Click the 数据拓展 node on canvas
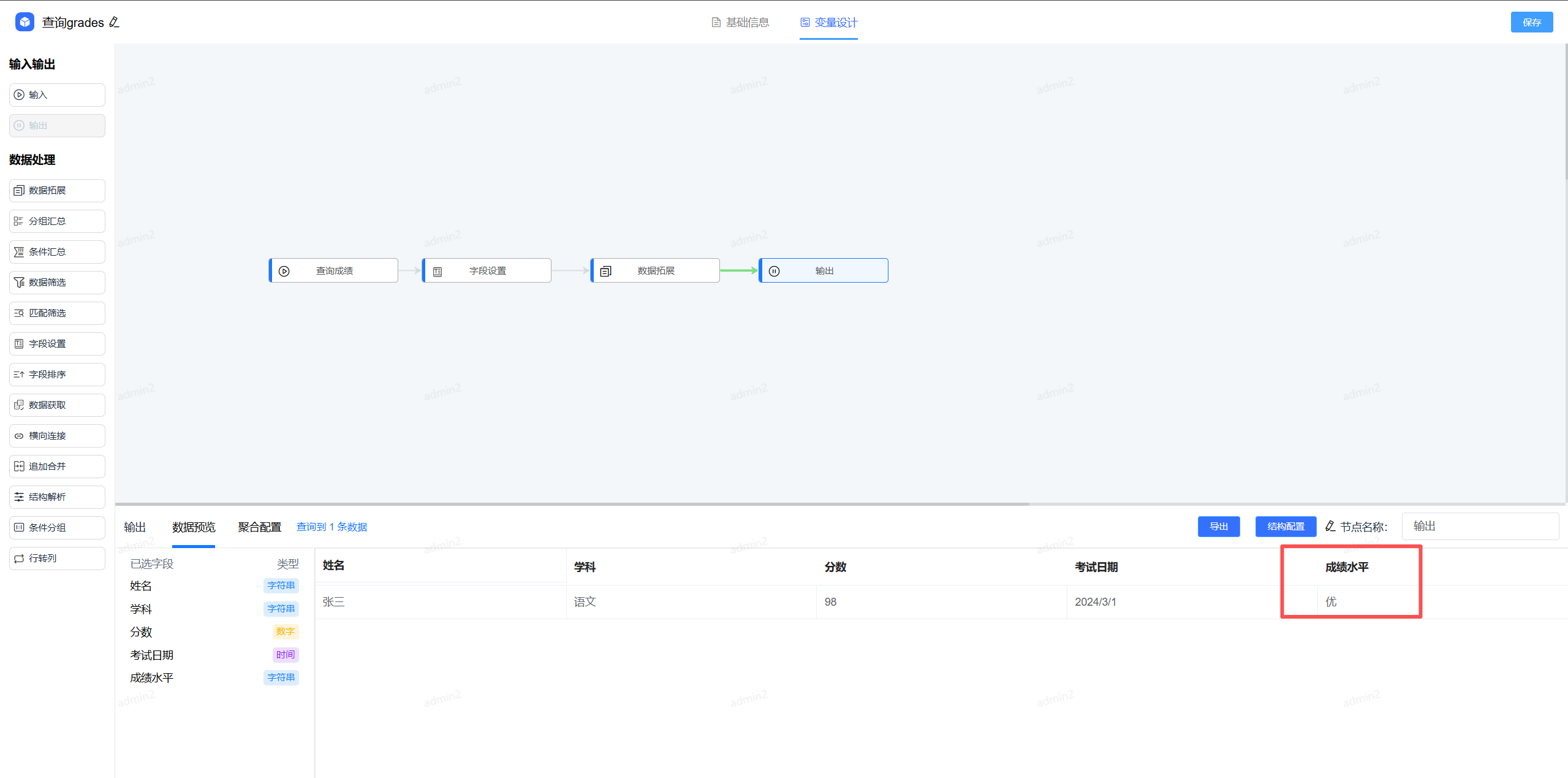This screenshot has width=1568, height=778. 655,270
